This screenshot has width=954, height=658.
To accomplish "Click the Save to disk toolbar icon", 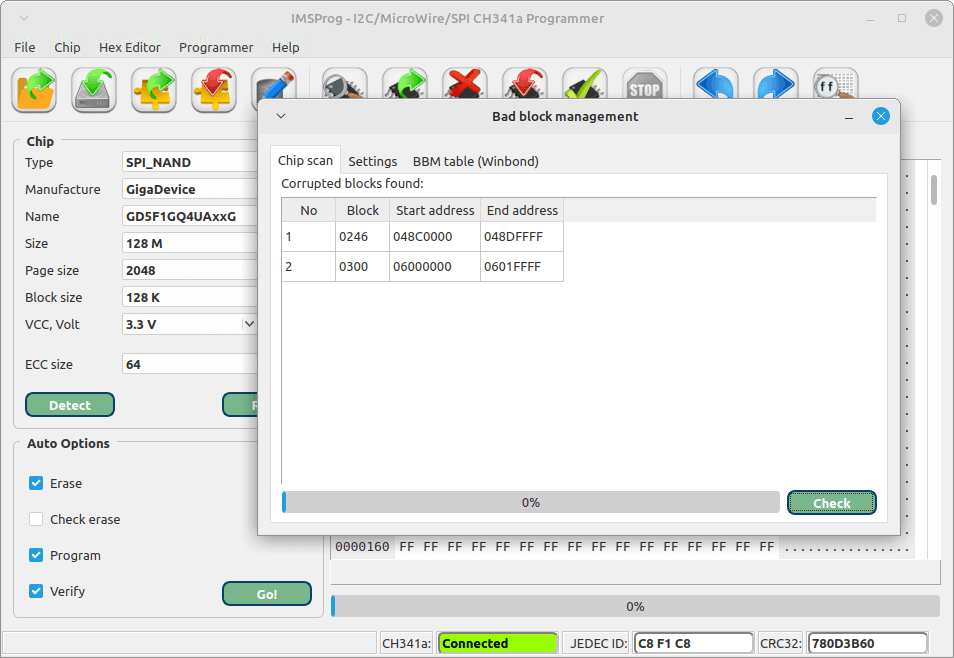I will point(94,90).
